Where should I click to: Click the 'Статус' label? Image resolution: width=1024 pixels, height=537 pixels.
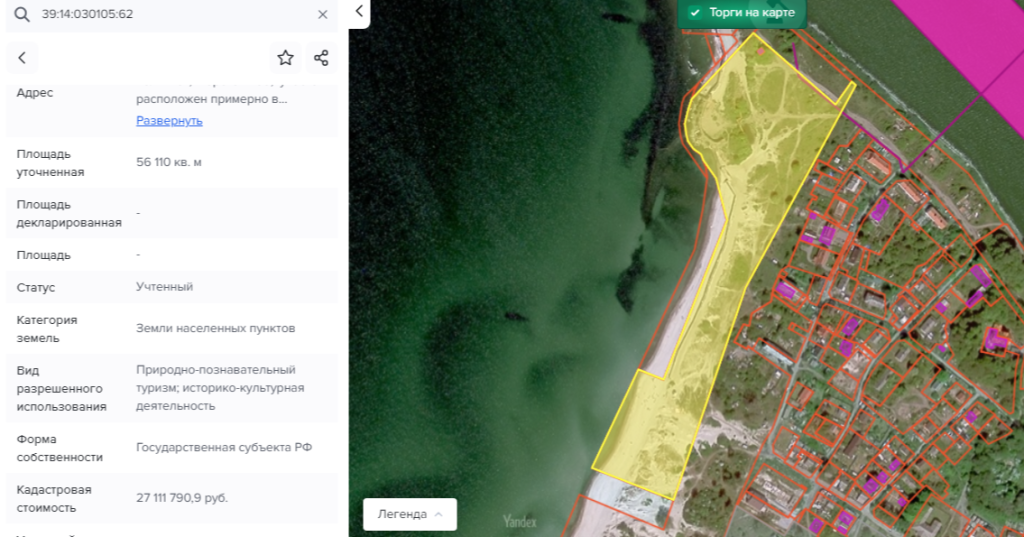click(x=36, y=287)
